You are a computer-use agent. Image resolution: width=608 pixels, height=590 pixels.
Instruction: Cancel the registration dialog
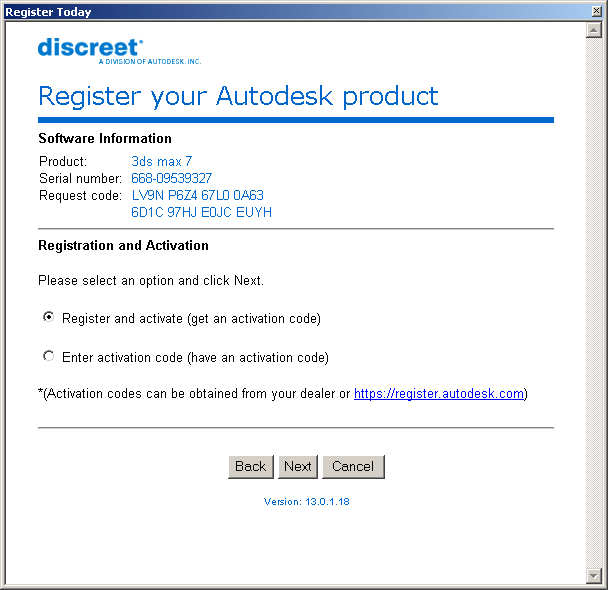tap(353, 467)
